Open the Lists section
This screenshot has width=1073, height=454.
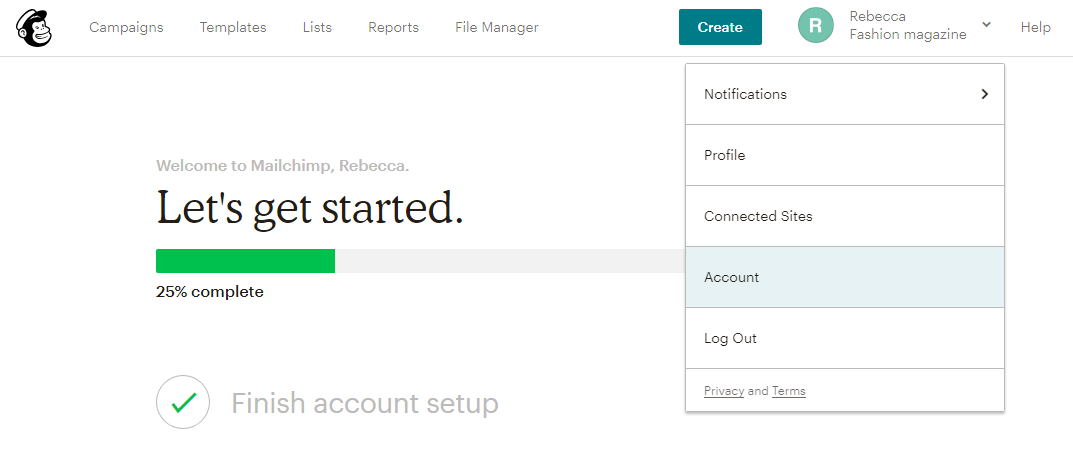318,27
